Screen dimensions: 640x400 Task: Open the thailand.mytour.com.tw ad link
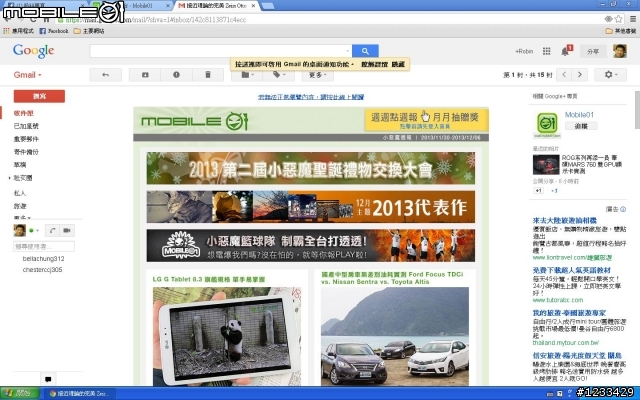[x=566, y=343]
